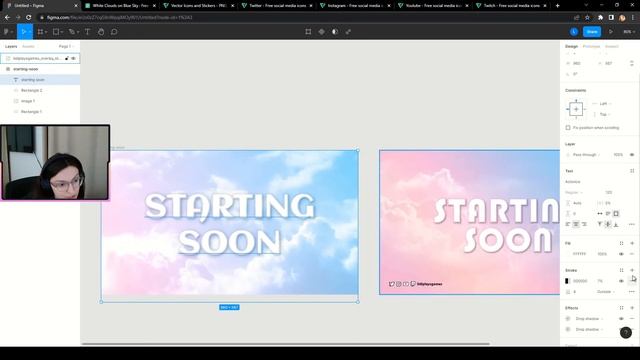
Task: Open the Page 1 dropdown
Action: [x=66, y=47]
